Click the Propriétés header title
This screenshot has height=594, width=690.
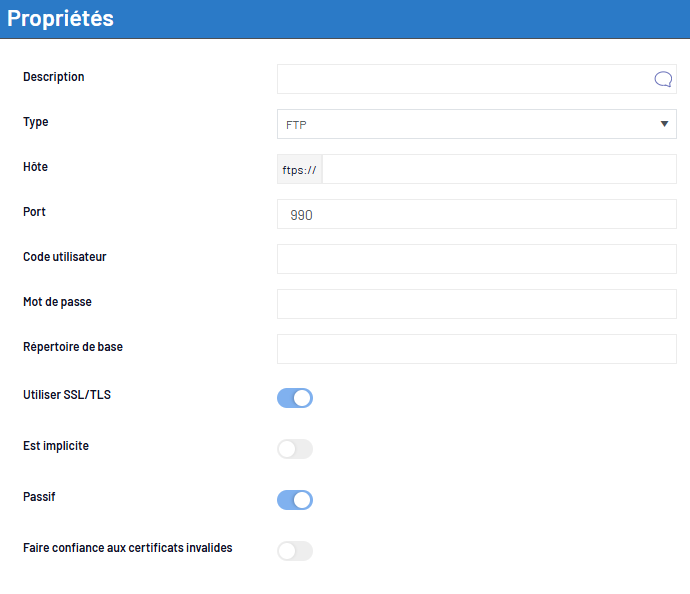tap(60, 18)
